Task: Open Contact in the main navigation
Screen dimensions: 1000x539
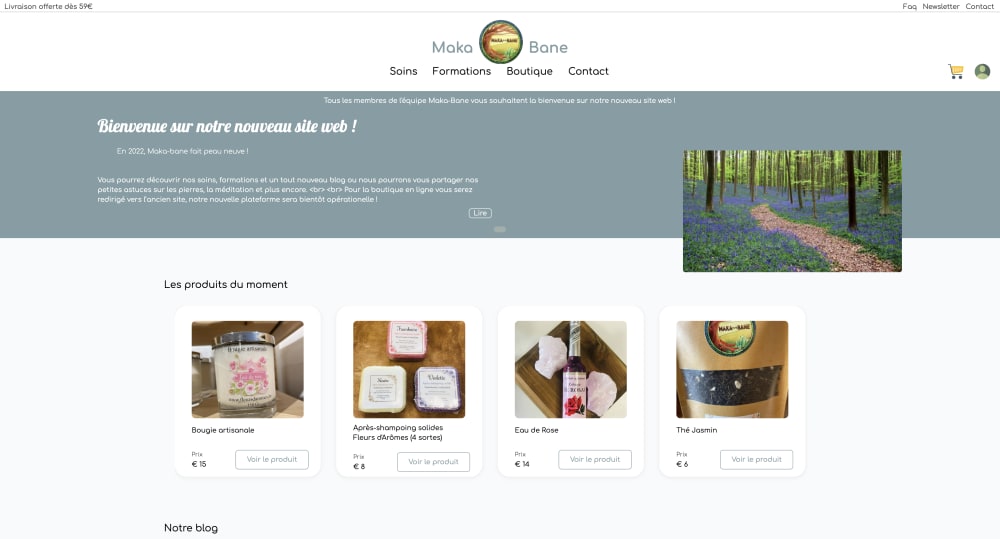Action: [x=588, y=71]
